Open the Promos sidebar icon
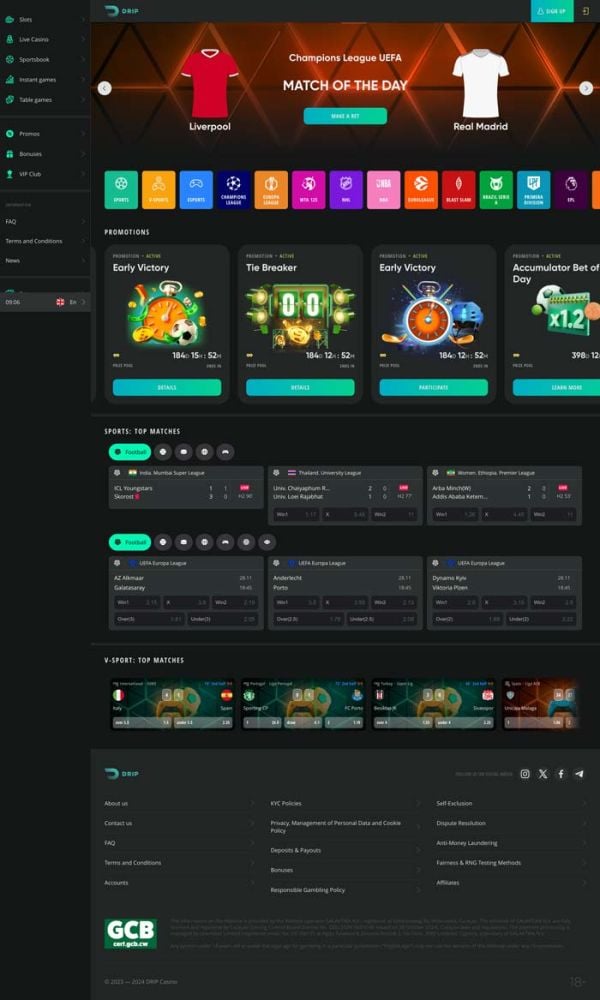Viewport: 600px width, 1000px height. coord(10,134)
